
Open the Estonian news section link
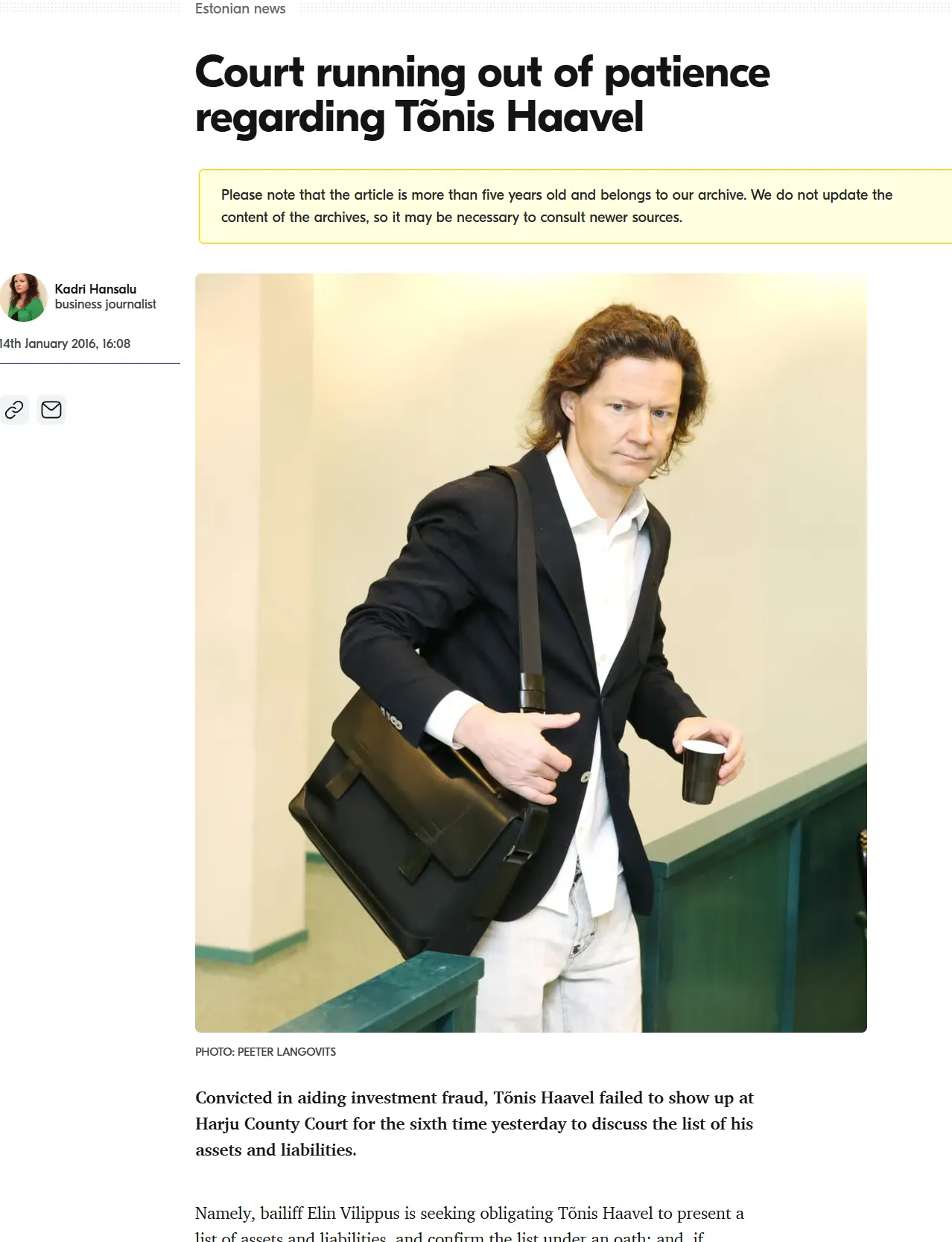click(x=240, y=9)
